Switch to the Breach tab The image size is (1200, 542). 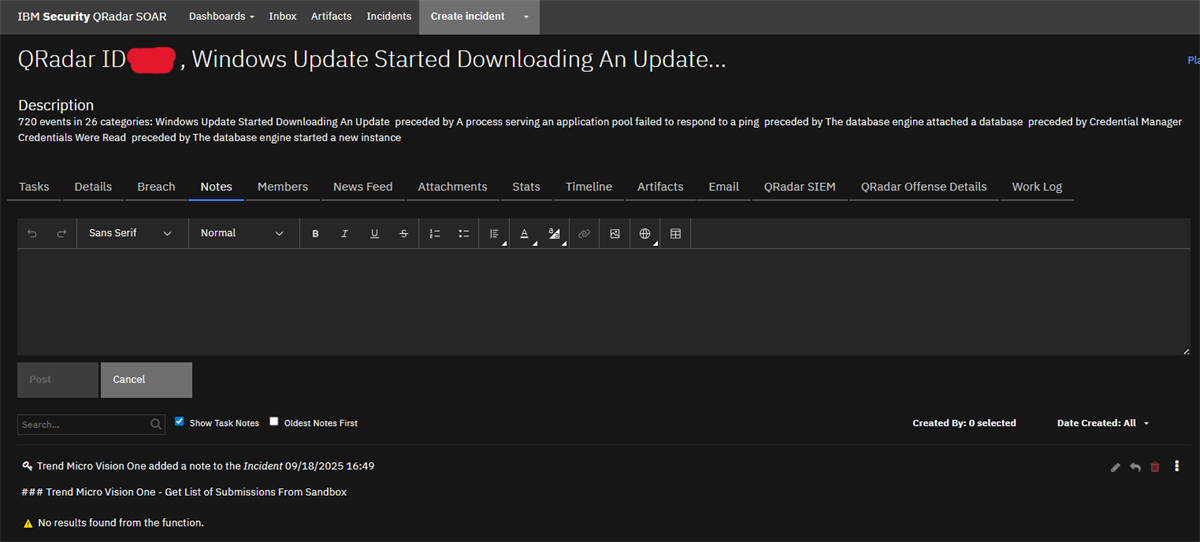pos(156,187)
